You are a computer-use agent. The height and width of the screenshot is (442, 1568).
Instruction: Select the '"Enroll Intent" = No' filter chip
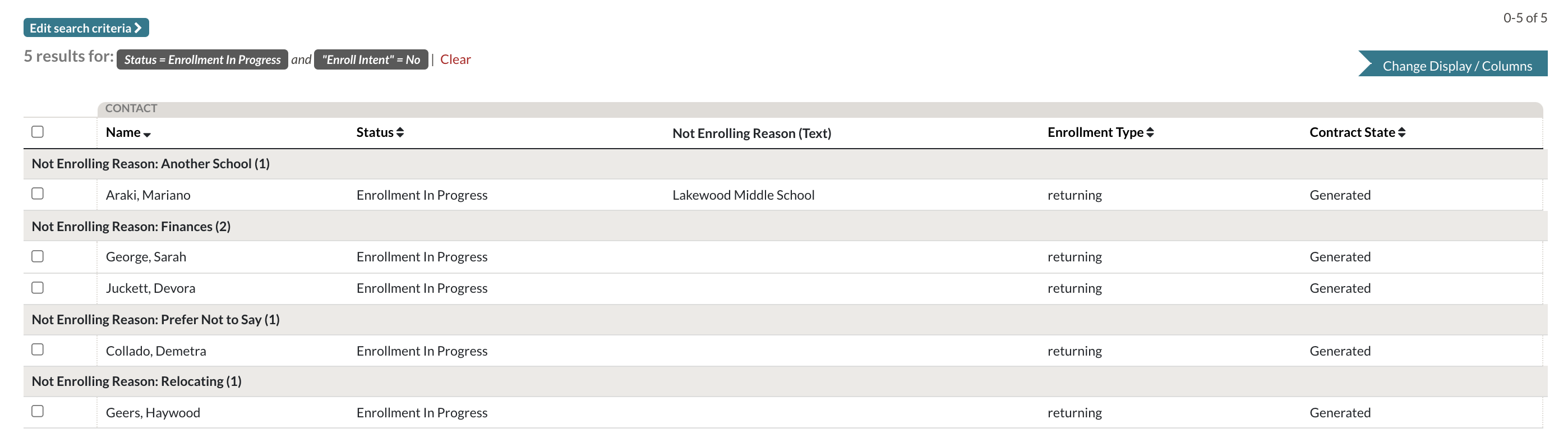(371, 59)
